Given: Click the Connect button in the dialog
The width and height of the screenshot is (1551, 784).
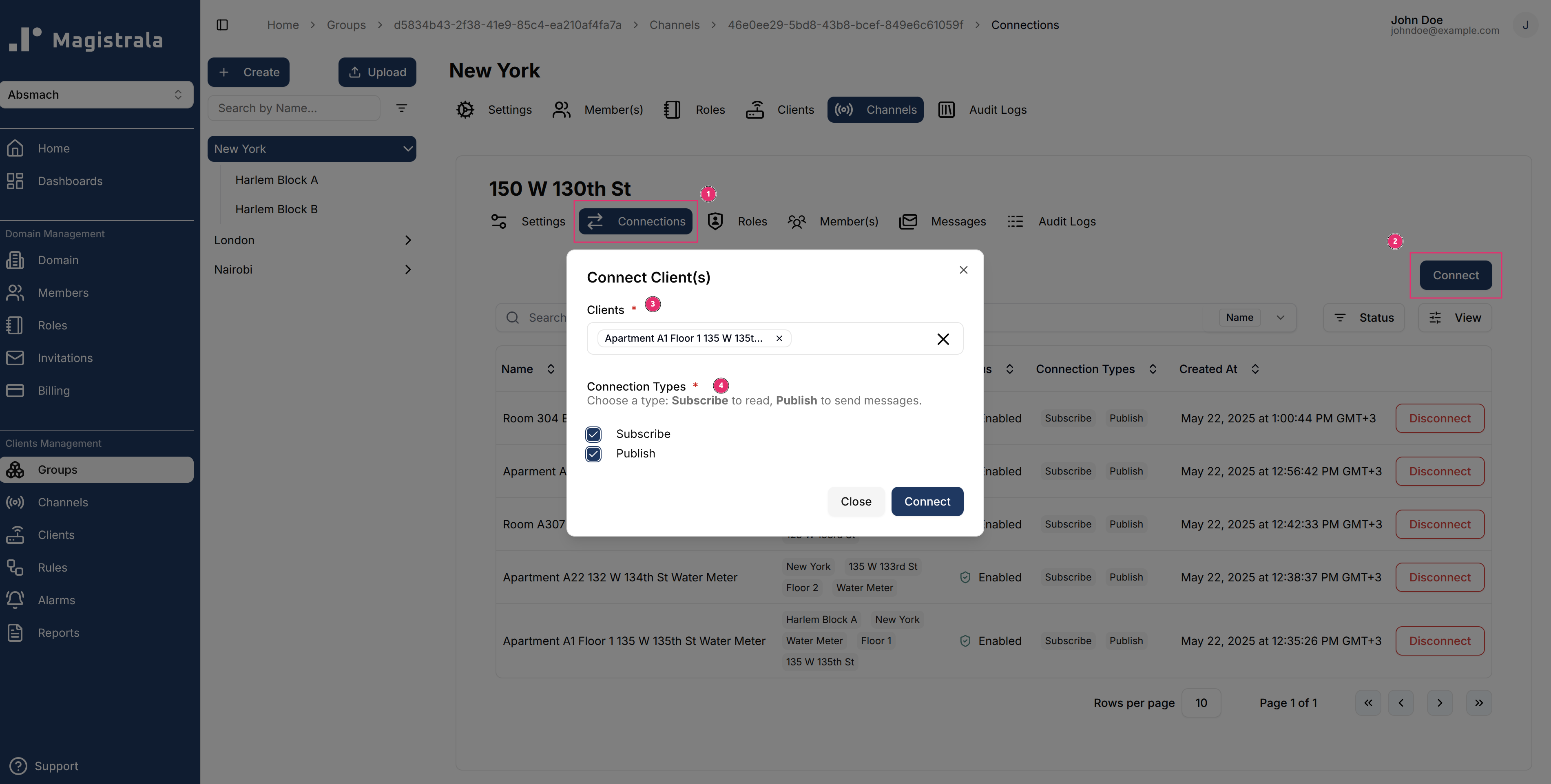Looking at the screenshot, I should pos(927,501).
